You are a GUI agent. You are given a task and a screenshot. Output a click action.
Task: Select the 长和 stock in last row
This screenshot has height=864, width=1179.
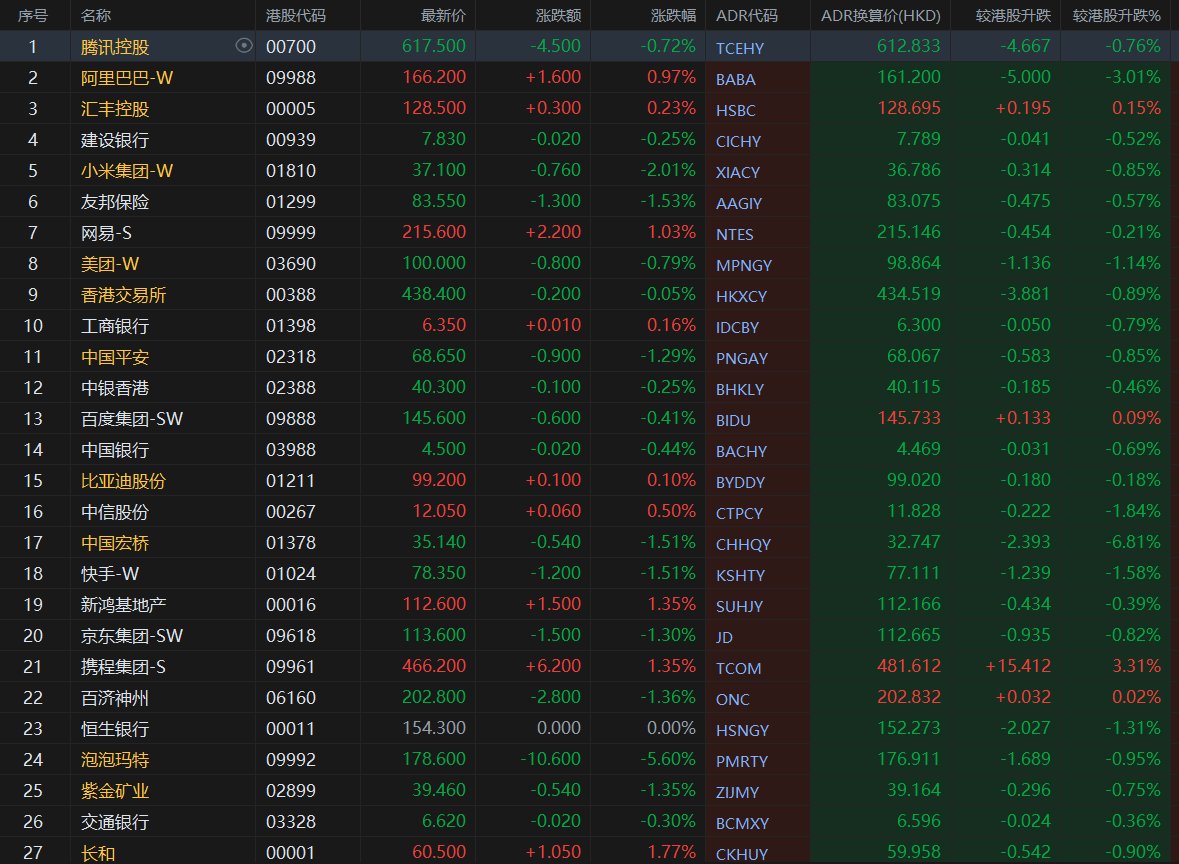tap(98, 853)
